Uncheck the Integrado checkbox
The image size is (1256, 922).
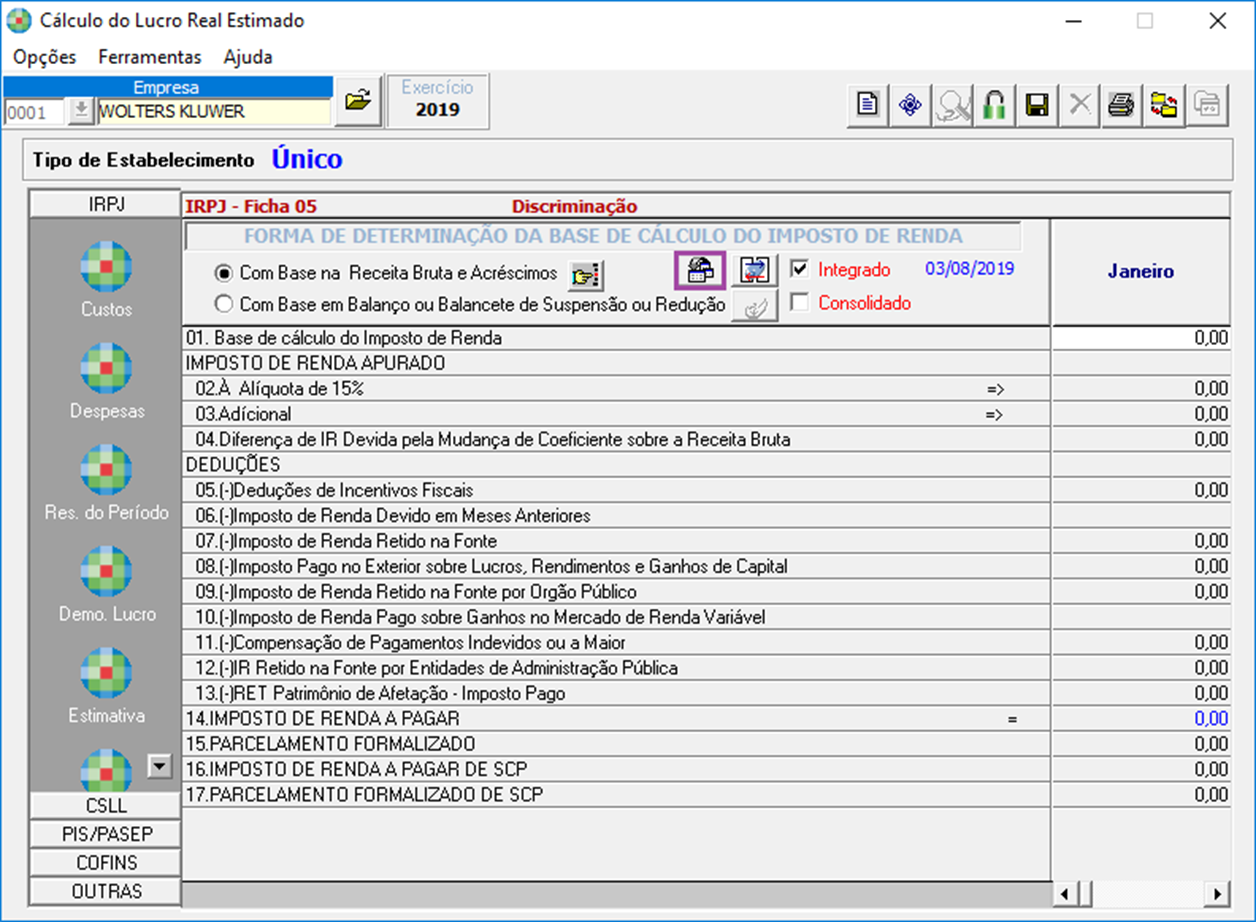pos(799,269)
